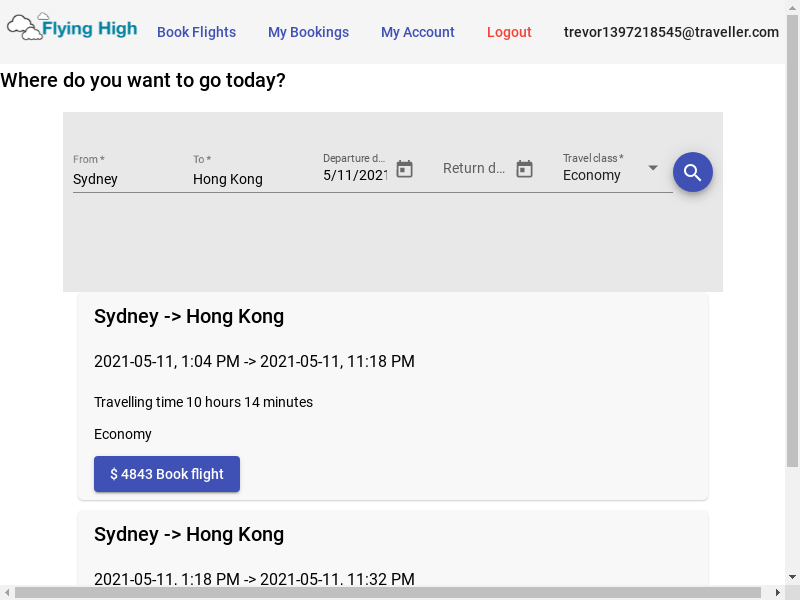Screen dimensions: 800x600
Task: Expand the Travel class dropdown arrow
Action: click(653, 167)
